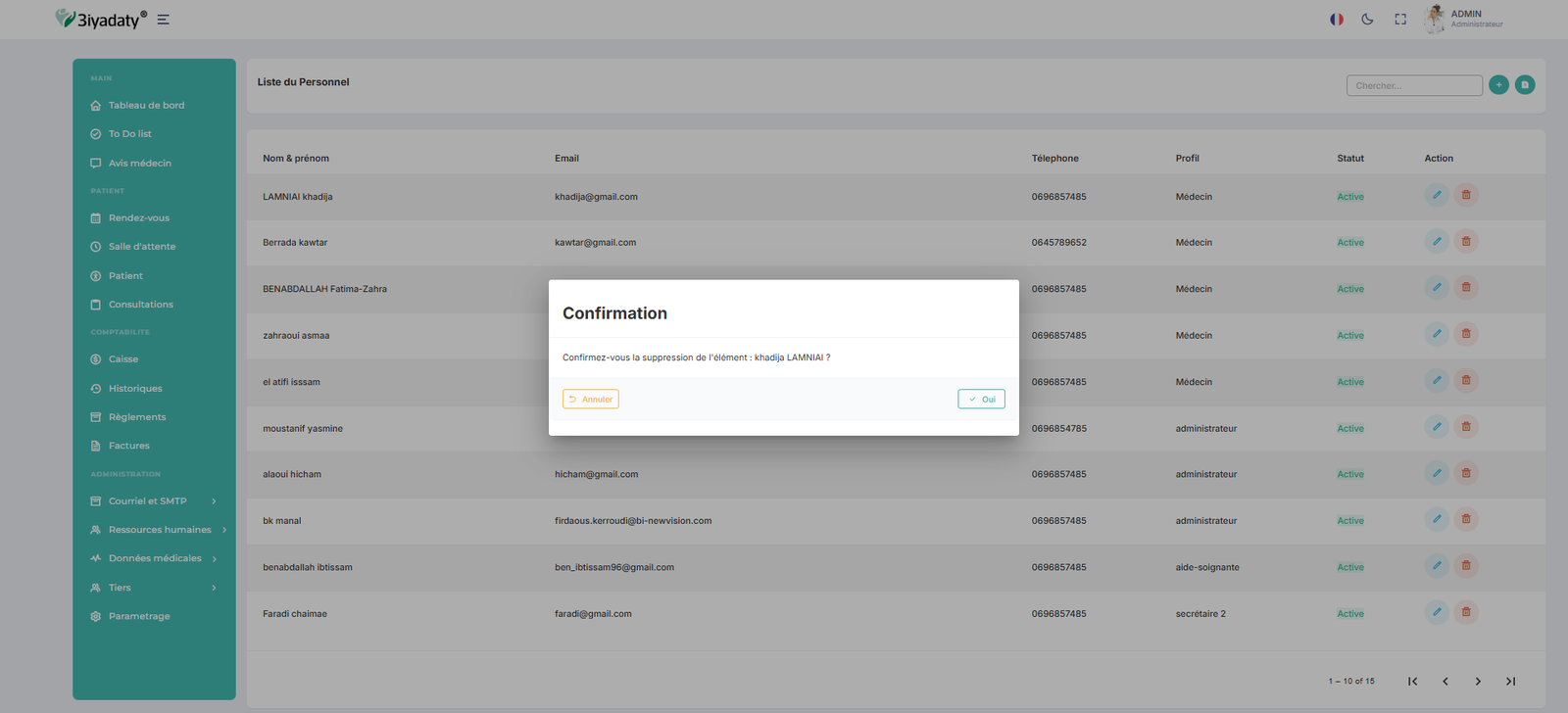Go to the next page of results
This screenshot has width=1568, height=713.
tap(1478, 681)
